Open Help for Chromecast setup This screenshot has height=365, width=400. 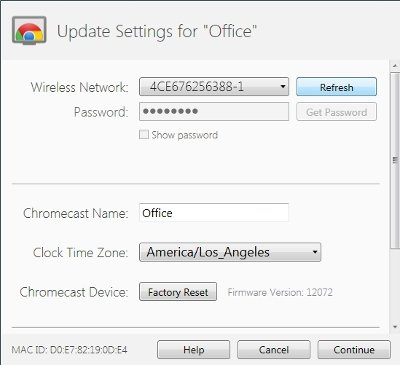(193, 350)
